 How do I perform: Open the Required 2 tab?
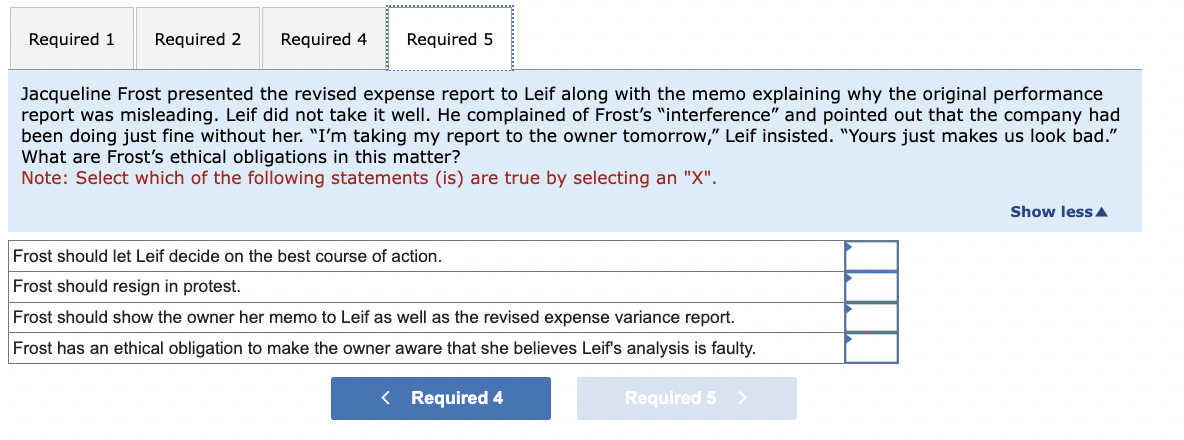(x=197, y=40)
